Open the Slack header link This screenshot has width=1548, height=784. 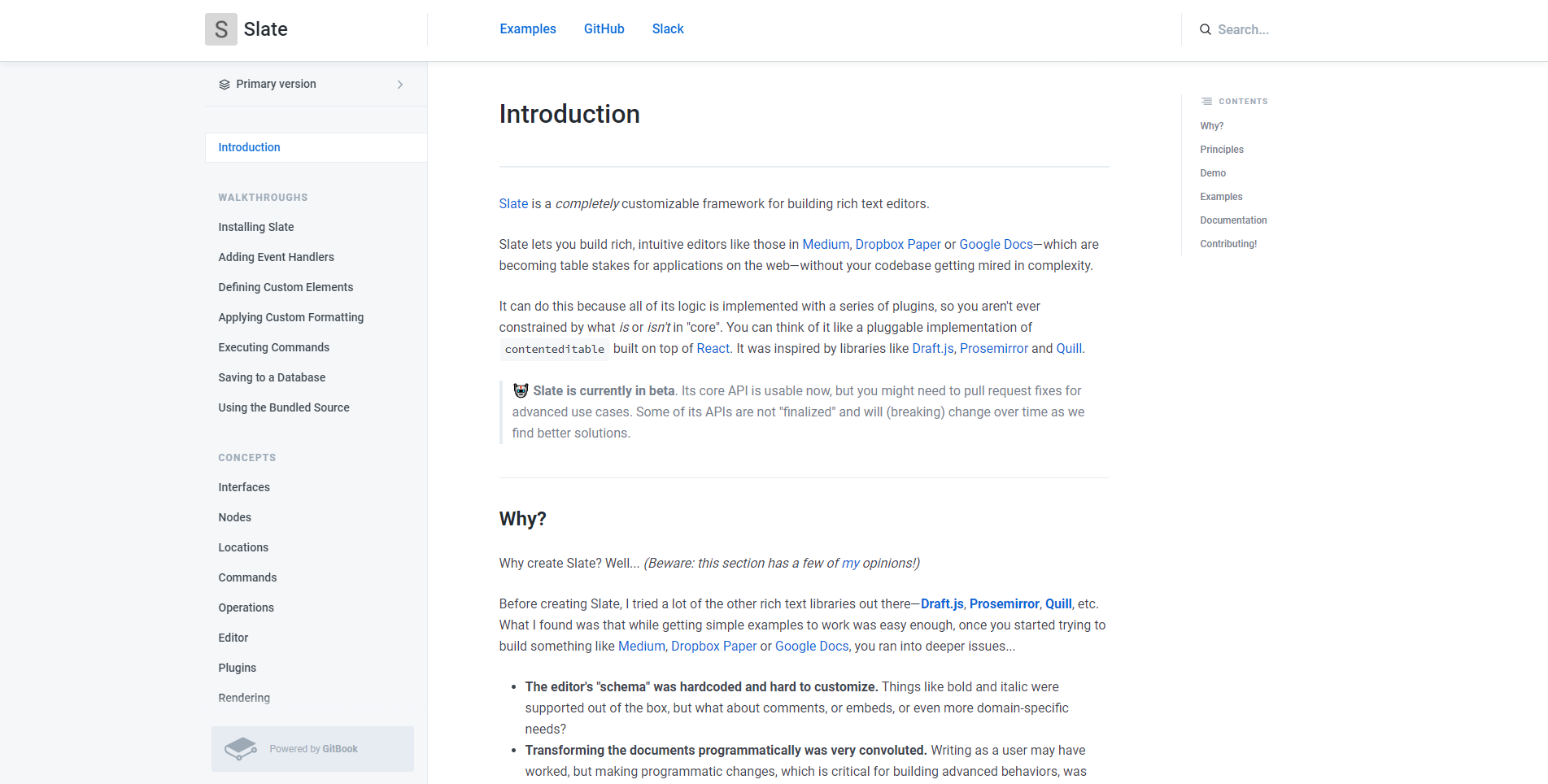coord(668,29)
